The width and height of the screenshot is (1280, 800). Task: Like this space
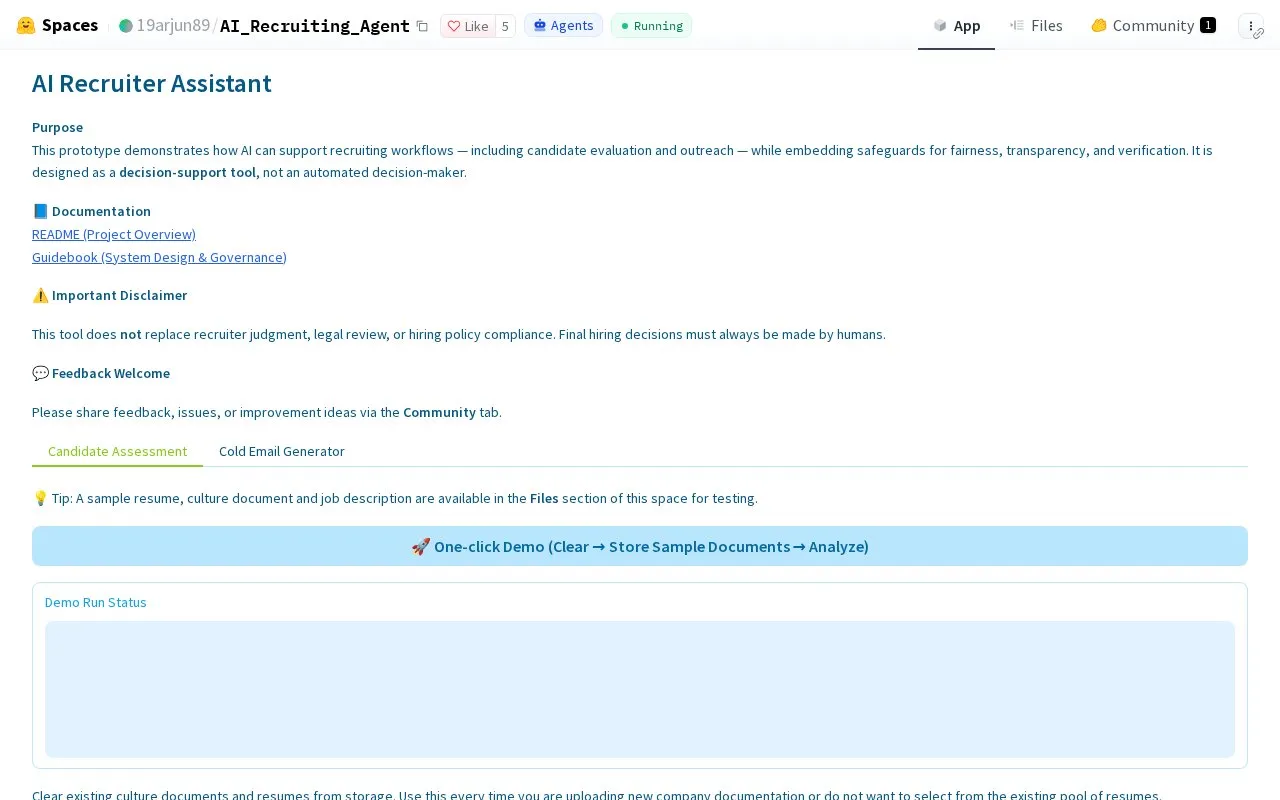click(x=468, y=26)
